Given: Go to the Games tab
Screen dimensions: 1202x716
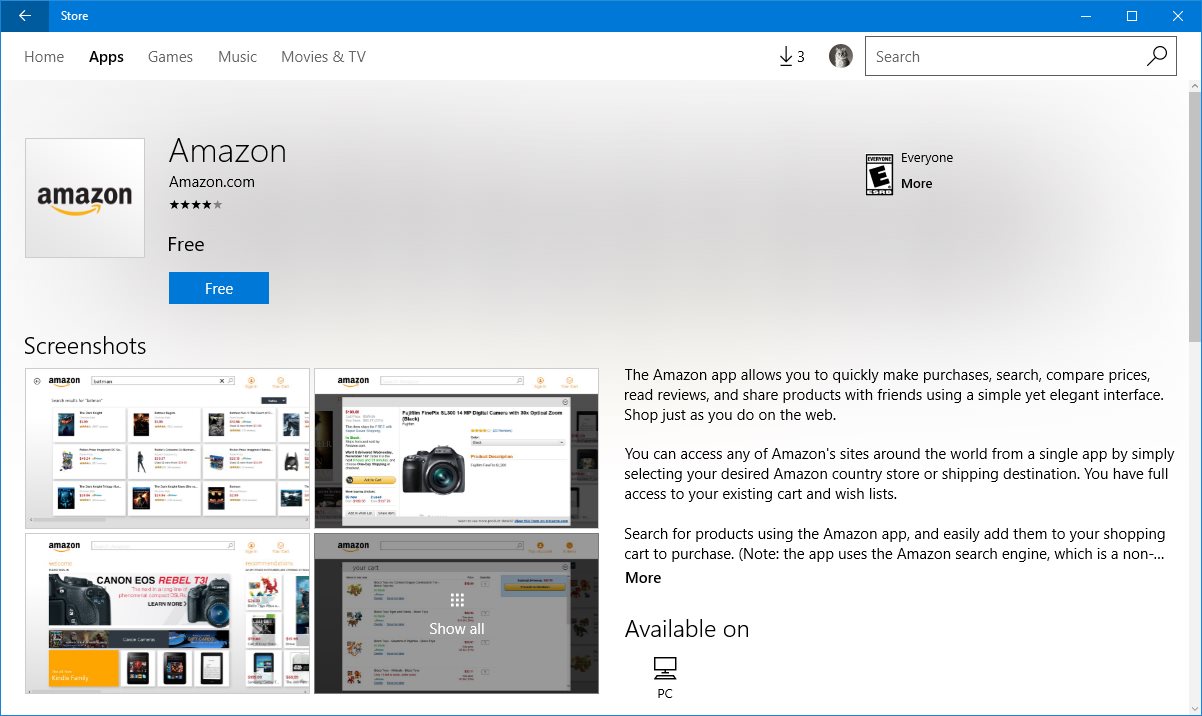Looking at the screenshot, I should pos(170,57).
